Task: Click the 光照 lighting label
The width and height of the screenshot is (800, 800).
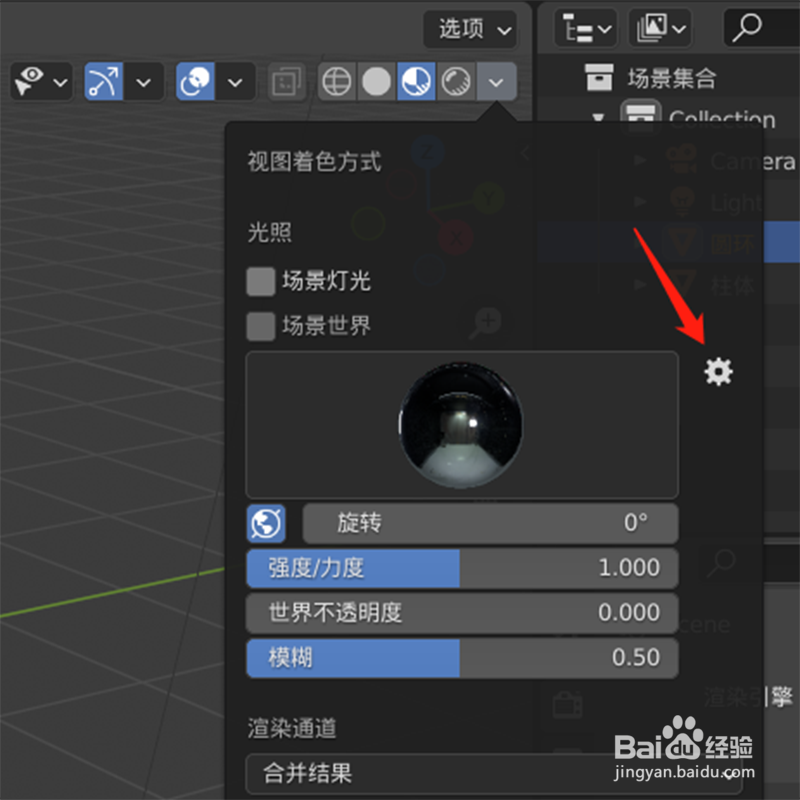Action: click(269, 233)
